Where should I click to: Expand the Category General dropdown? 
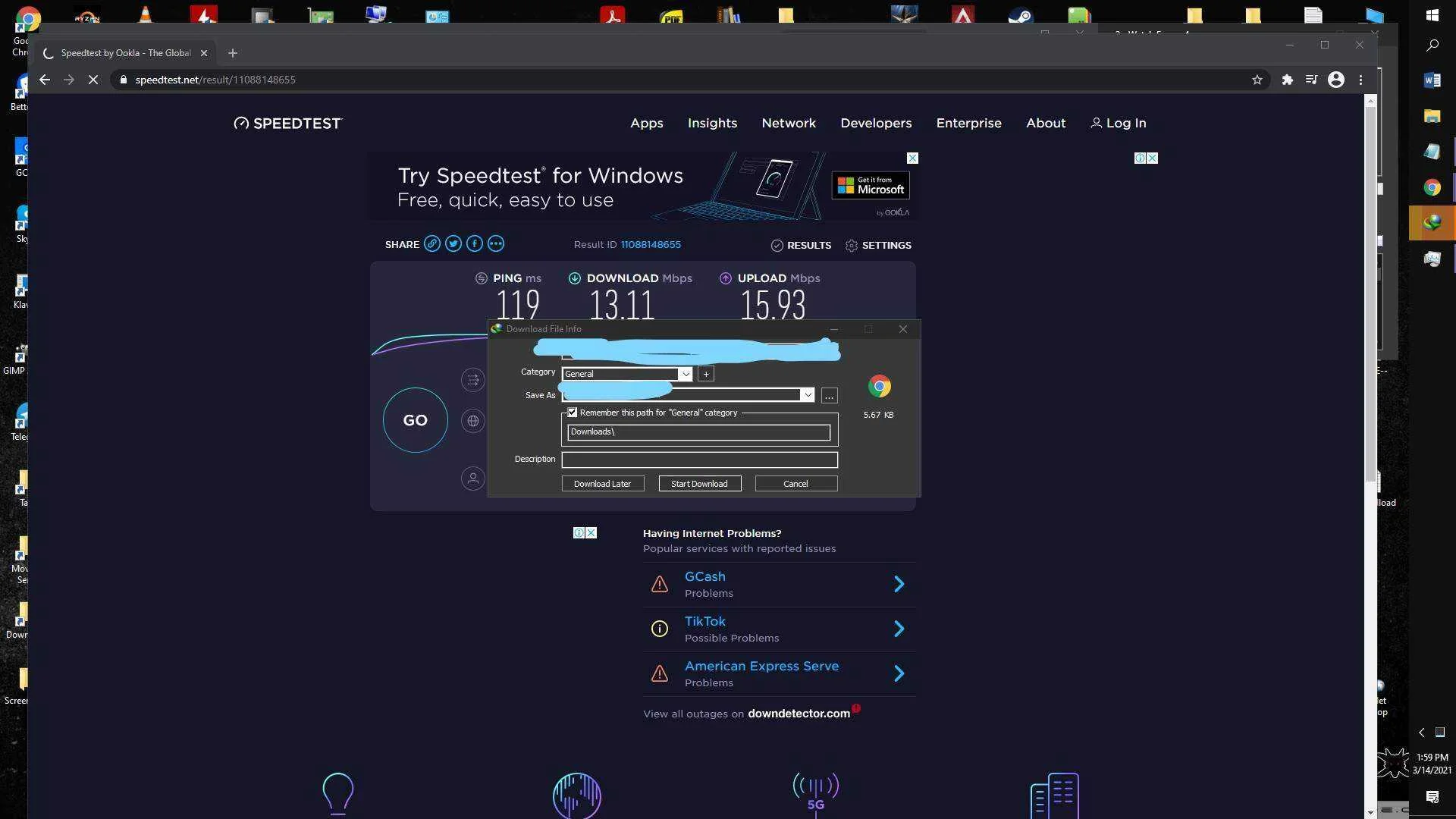tap(686, 374)
